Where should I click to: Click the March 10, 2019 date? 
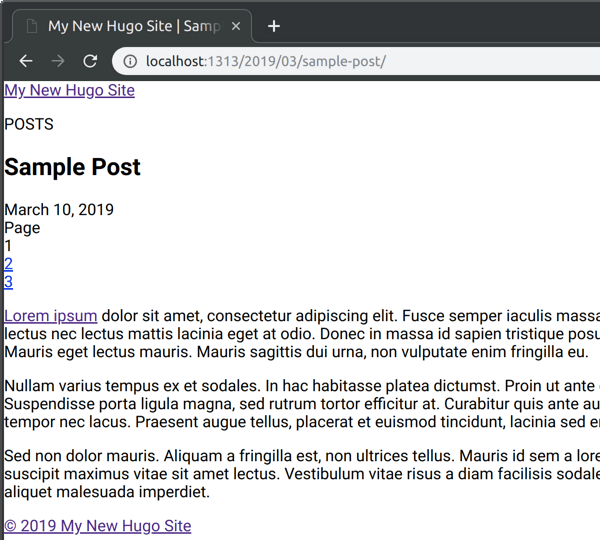[59, 210]
